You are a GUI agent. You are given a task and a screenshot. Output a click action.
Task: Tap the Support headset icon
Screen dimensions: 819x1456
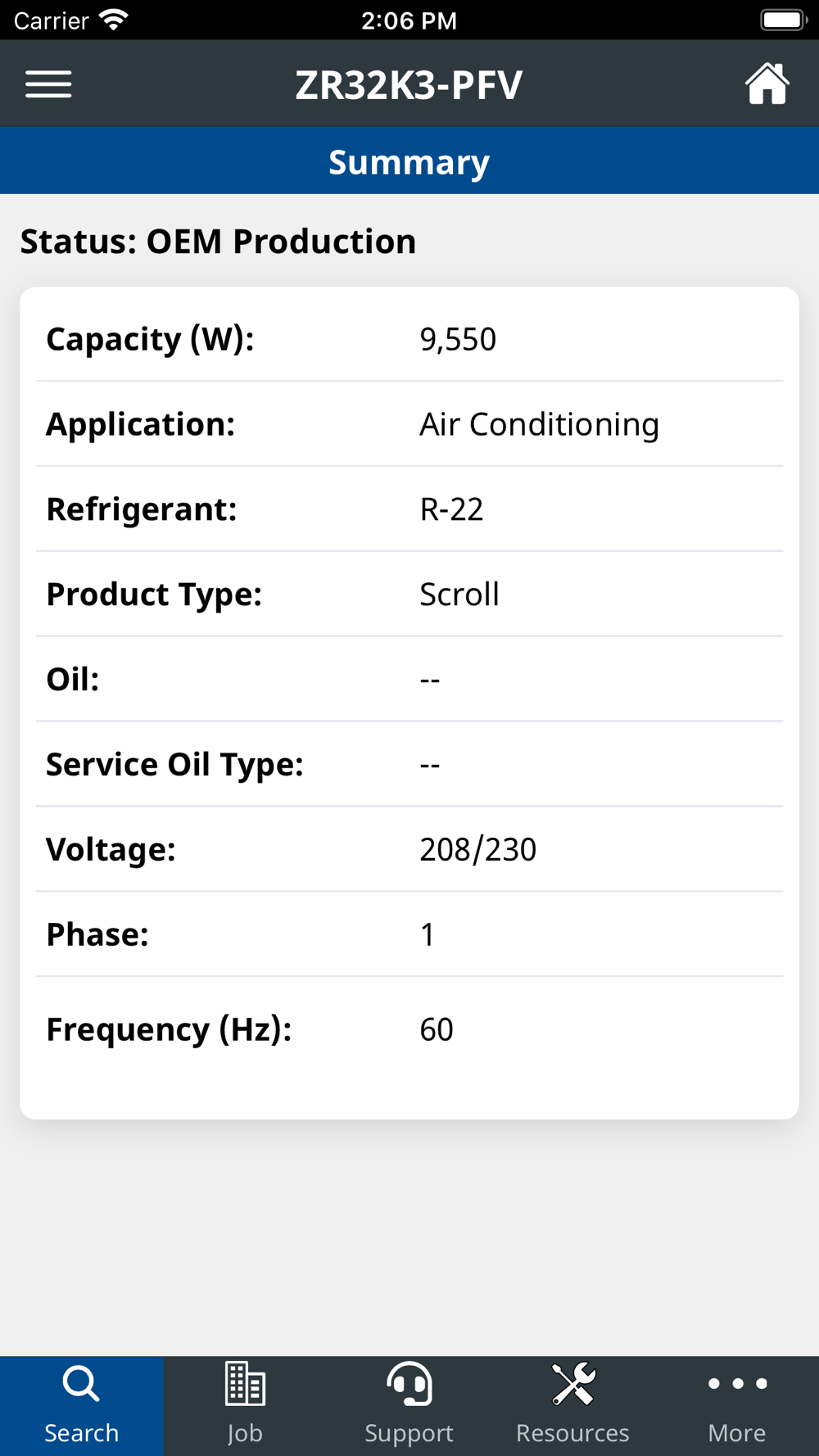409,1386
